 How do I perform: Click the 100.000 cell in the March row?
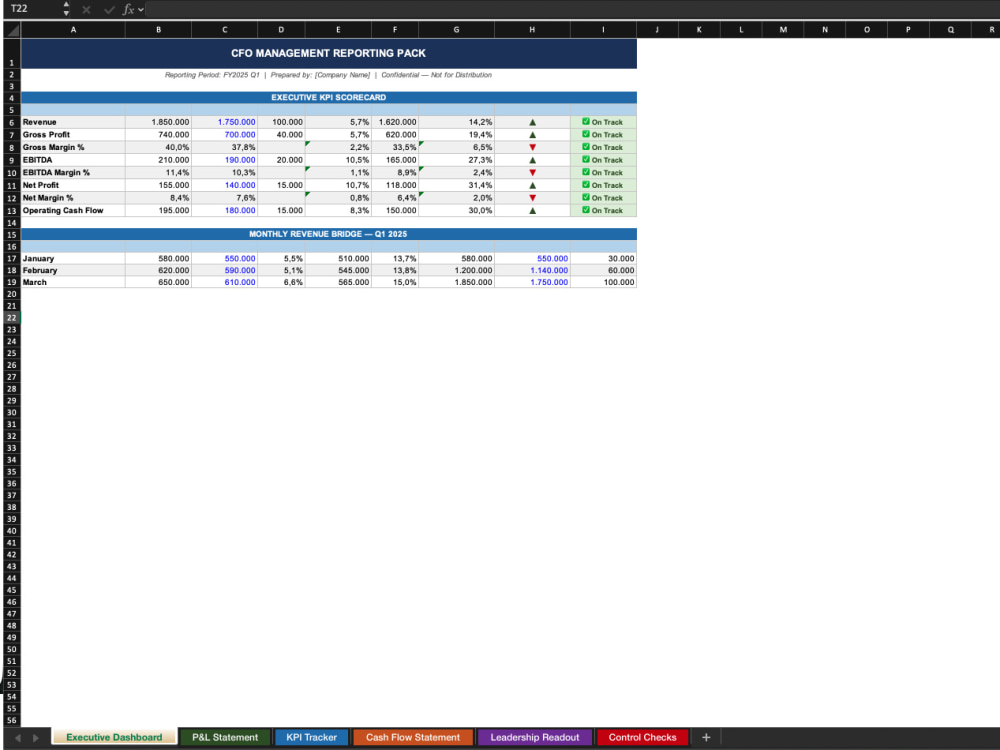point(603,282)
